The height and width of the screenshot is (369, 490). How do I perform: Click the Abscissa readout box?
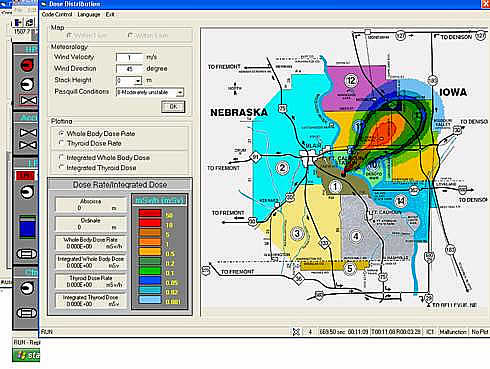tap(91, 205)
